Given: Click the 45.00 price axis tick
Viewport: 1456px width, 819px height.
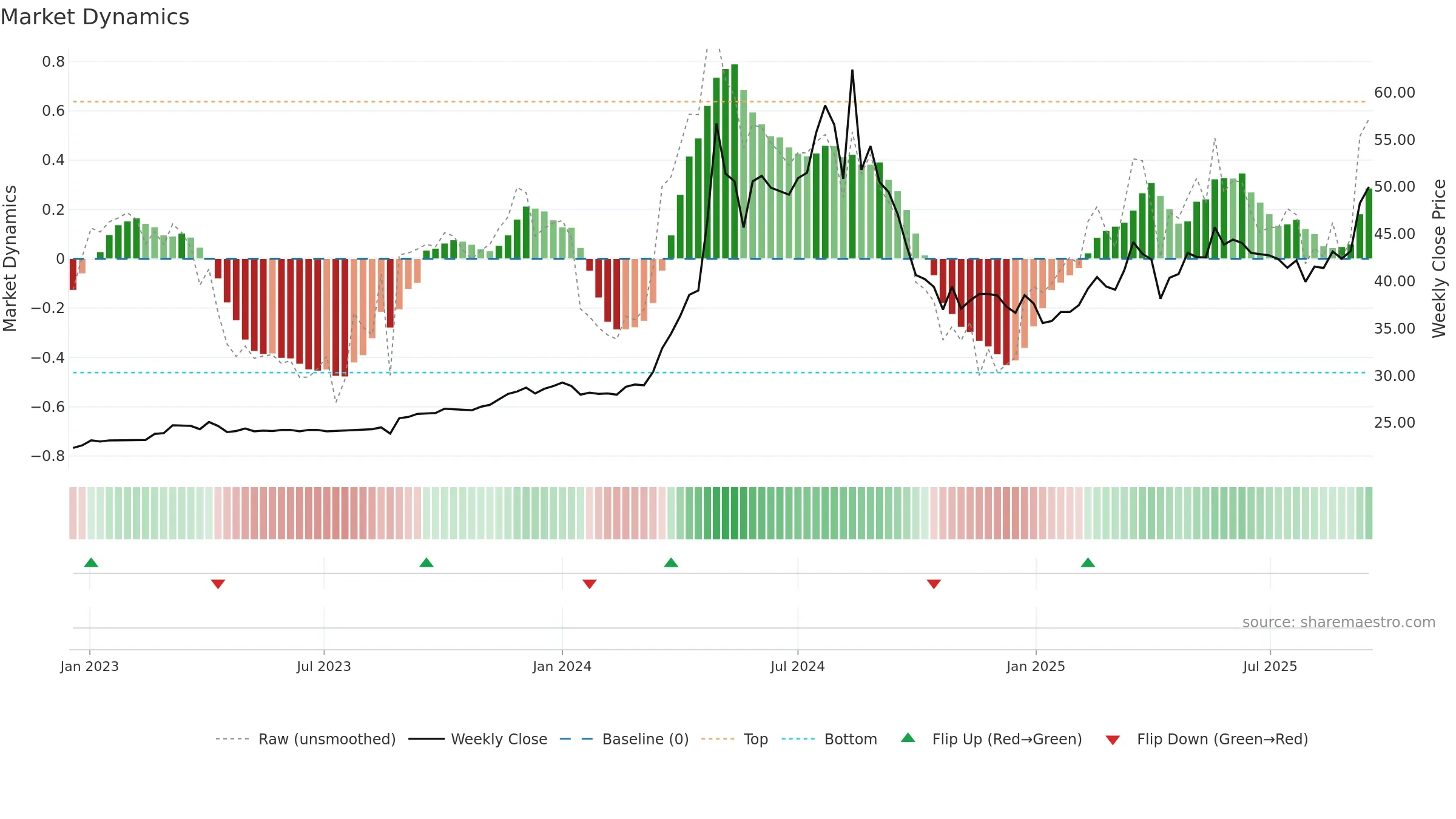Looking at the screenshot, I should [1395, 234].
